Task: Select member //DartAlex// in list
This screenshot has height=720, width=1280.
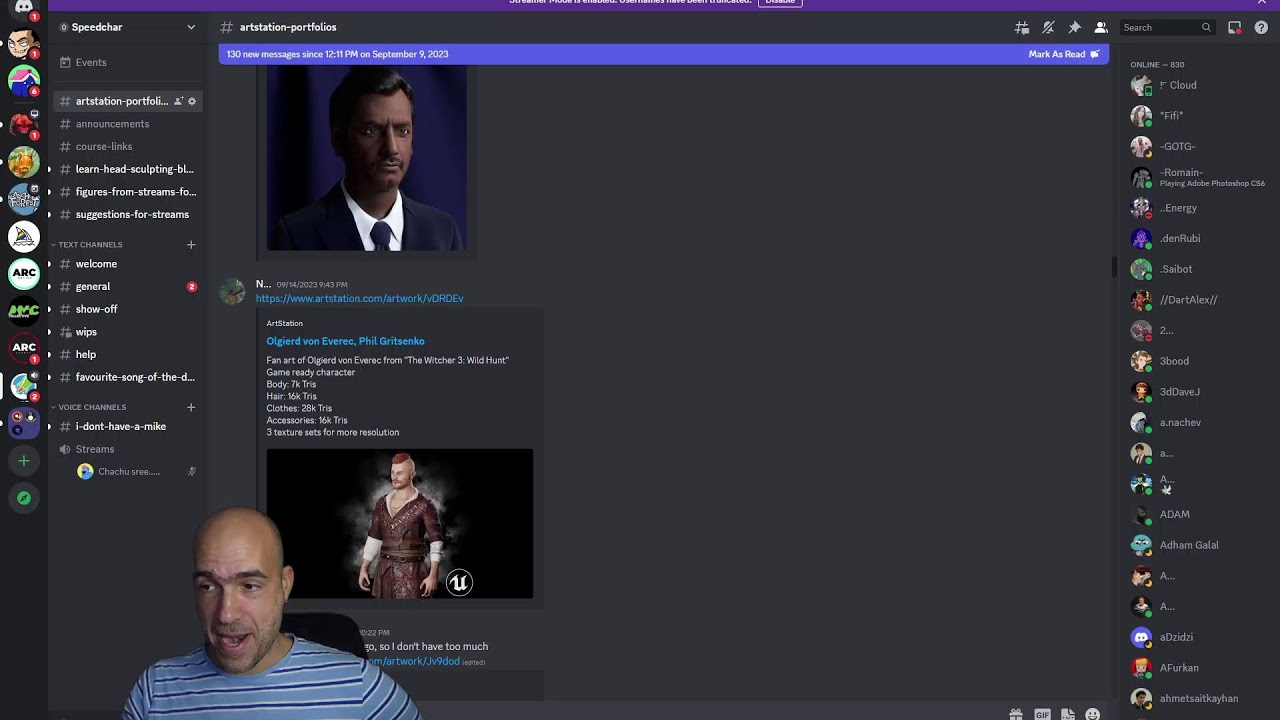Action: coord(1195,300)
